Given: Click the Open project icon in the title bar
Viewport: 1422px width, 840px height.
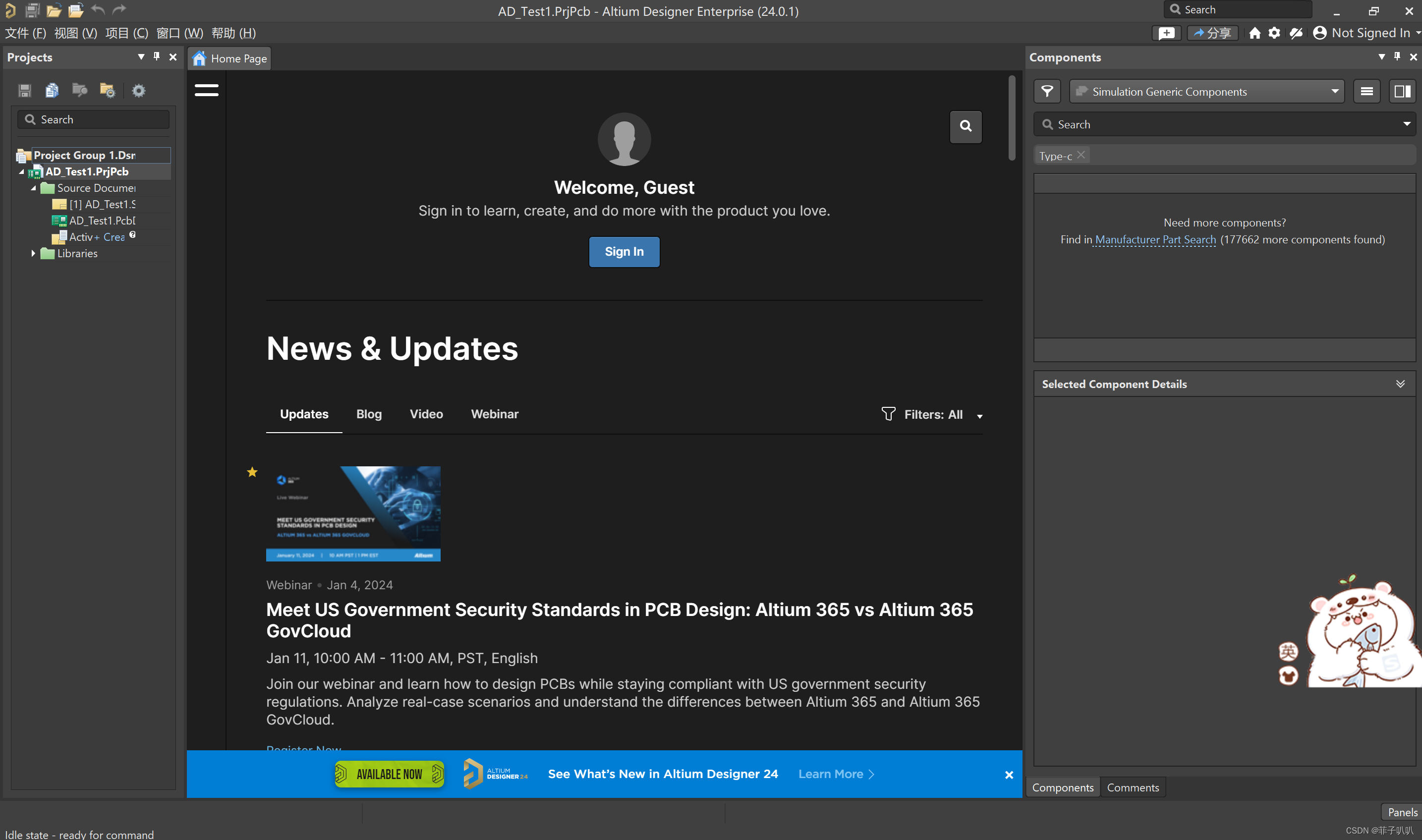Looking at the screenshot, I should (75, 10).
